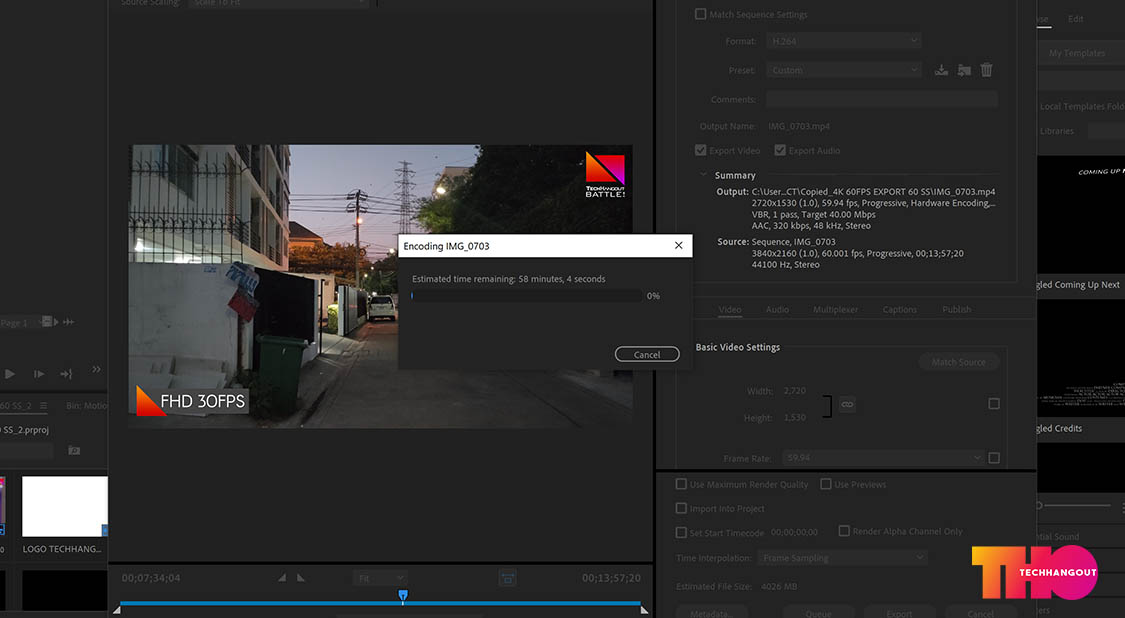
Task: Open the Frame Rate 59.94 dropdown
Action: coord(884,457)
